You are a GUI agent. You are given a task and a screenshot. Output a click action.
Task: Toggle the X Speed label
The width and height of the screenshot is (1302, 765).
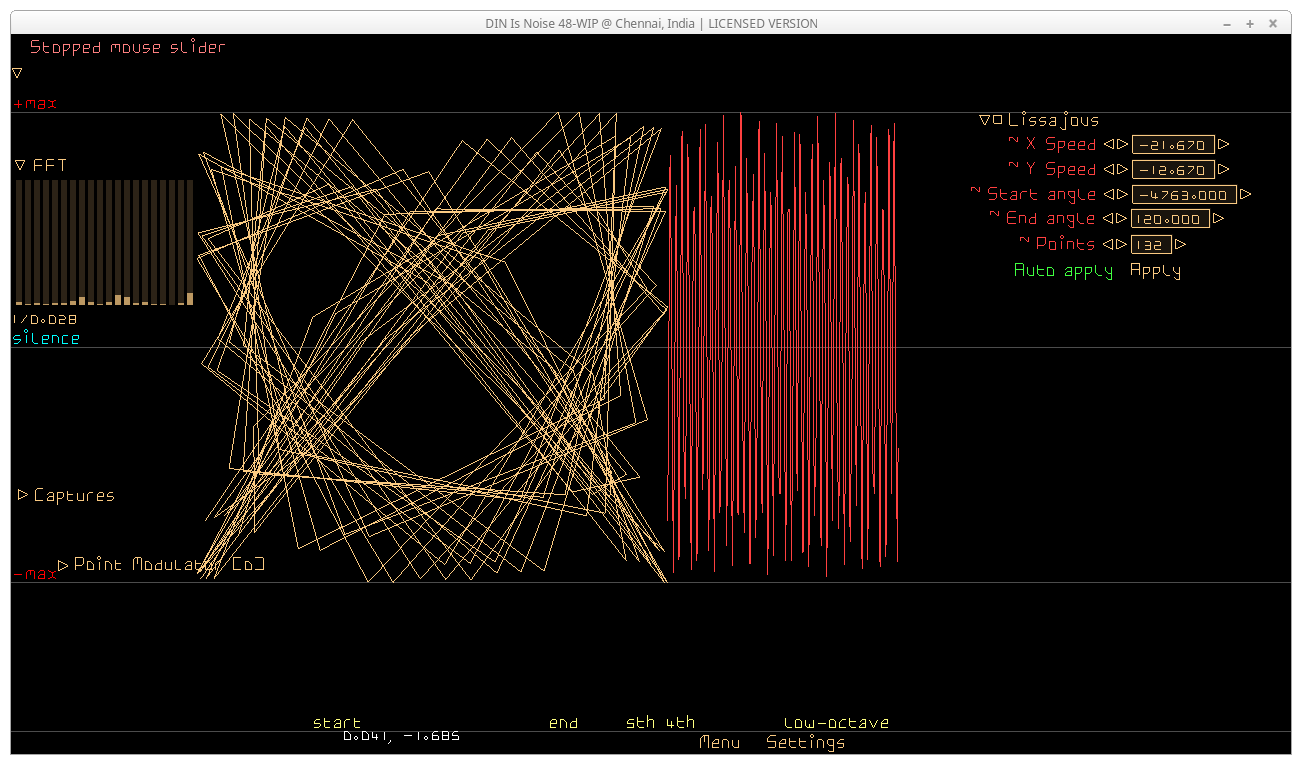(1060, 144)
